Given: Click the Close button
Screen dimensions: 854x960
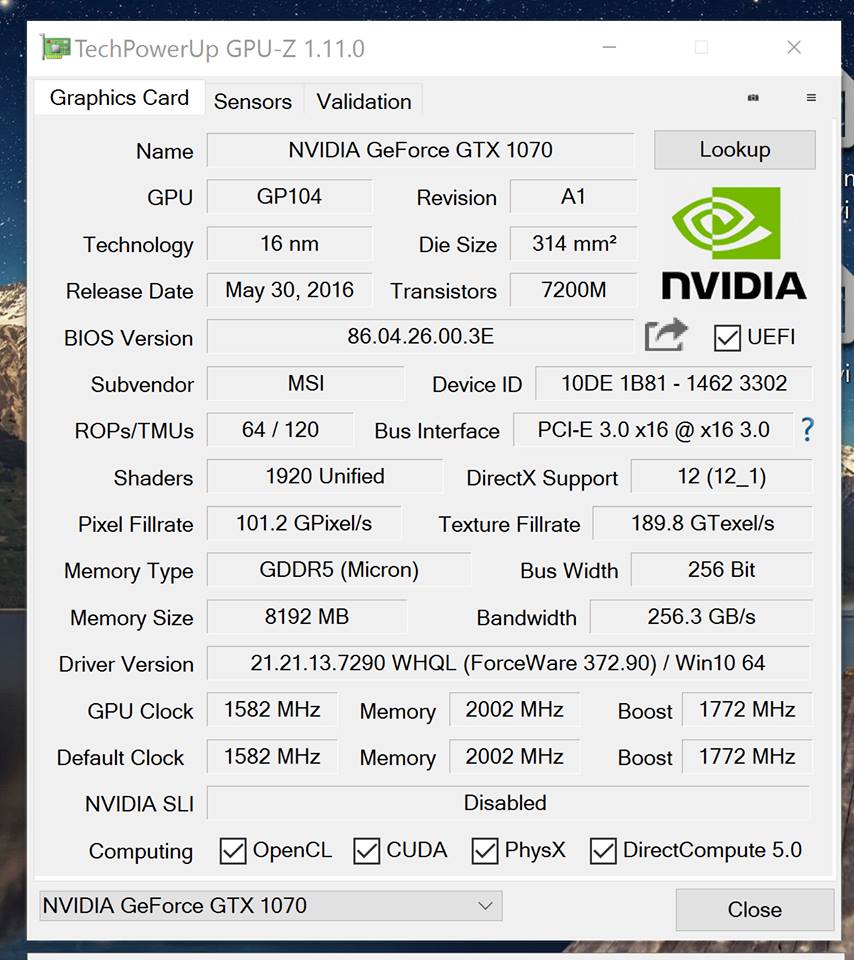Looking at the screenshot, I should coord(754,909).
